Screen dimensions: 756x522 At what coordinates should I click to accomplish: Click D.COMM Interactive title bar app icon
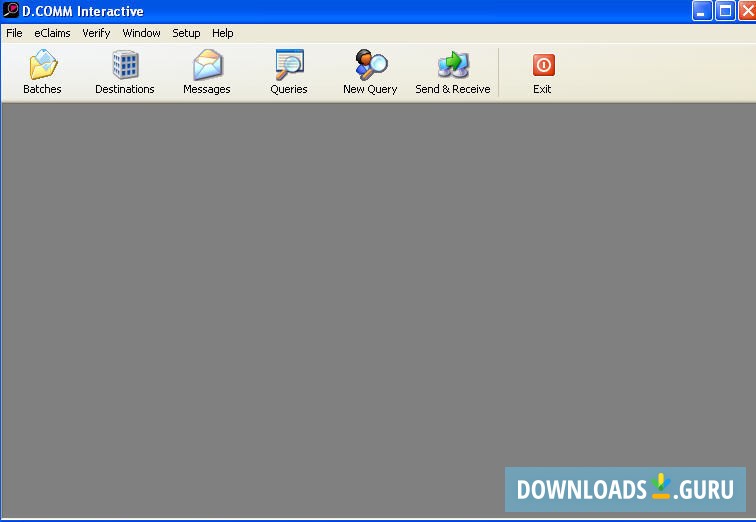pyautogui.click(x=11, y=10)
